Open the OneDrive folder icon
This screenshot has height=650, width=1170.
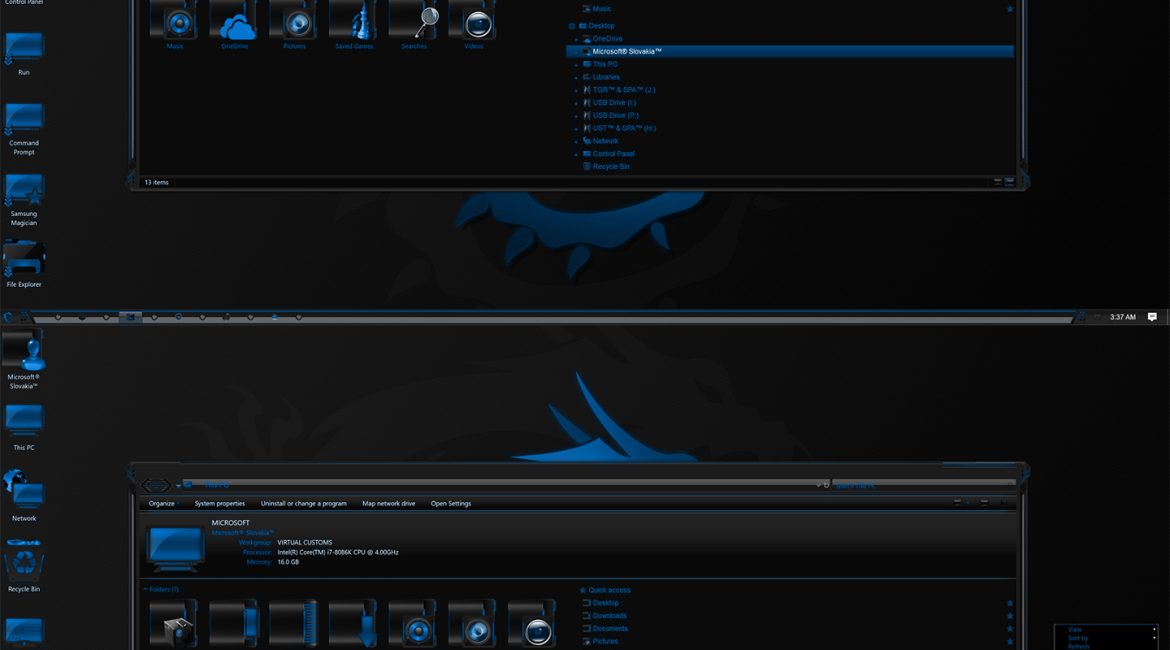(x=234, y=22)
